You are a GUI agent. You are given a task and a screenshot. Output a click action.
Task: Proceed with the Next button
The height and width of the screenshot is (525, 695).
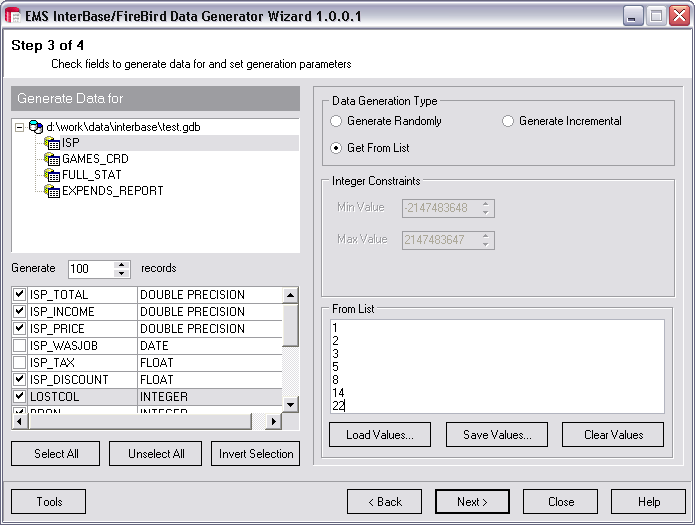[472, 501]
